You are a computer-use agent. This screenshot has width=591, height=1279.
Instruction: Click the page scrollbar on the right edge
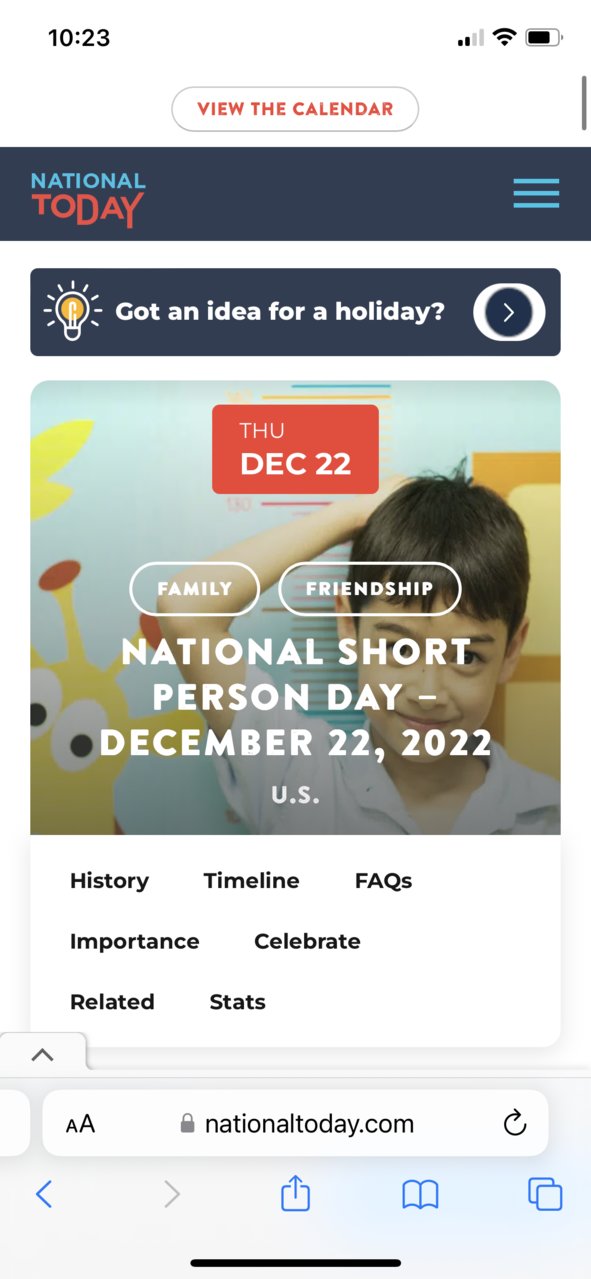click(x=584, y=101)
